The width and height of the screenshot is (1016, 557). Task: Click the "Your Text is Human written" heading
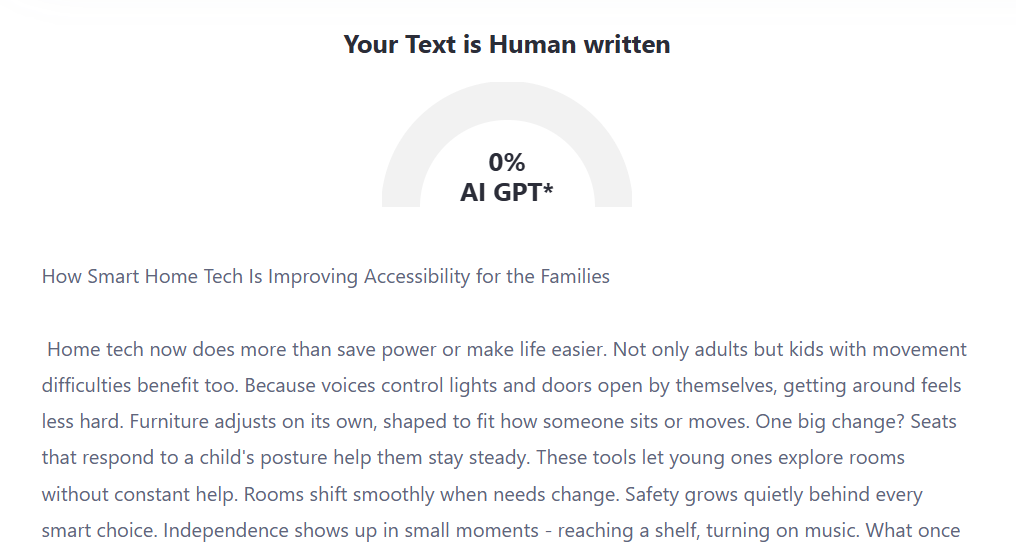[x=506, y=44]
